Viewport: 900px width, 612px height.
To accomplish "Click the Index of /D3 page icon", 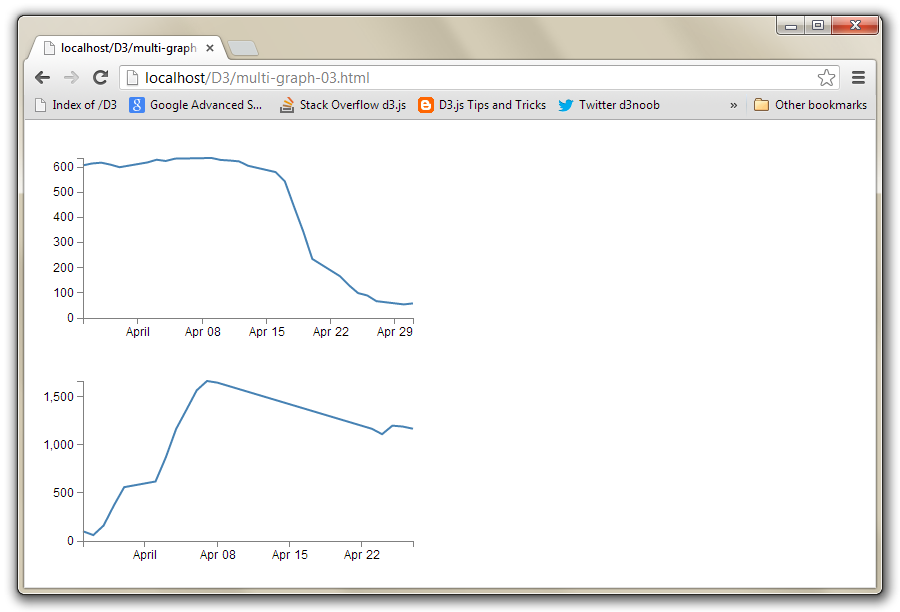I will pyautogui.click(x=40, y=104).
